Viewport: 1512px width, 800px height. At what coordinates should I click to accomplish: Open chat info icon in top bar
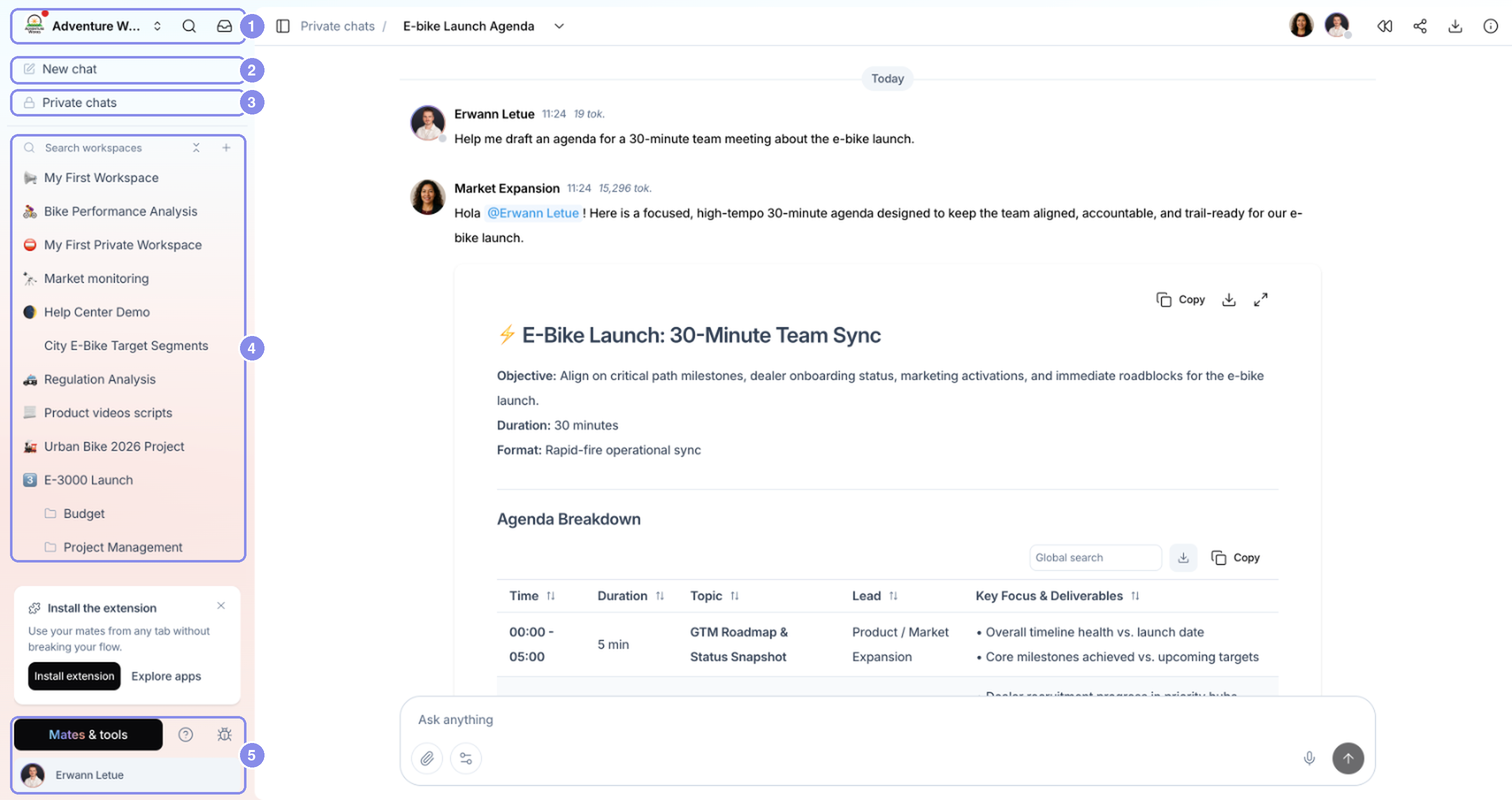[1491, 26]
